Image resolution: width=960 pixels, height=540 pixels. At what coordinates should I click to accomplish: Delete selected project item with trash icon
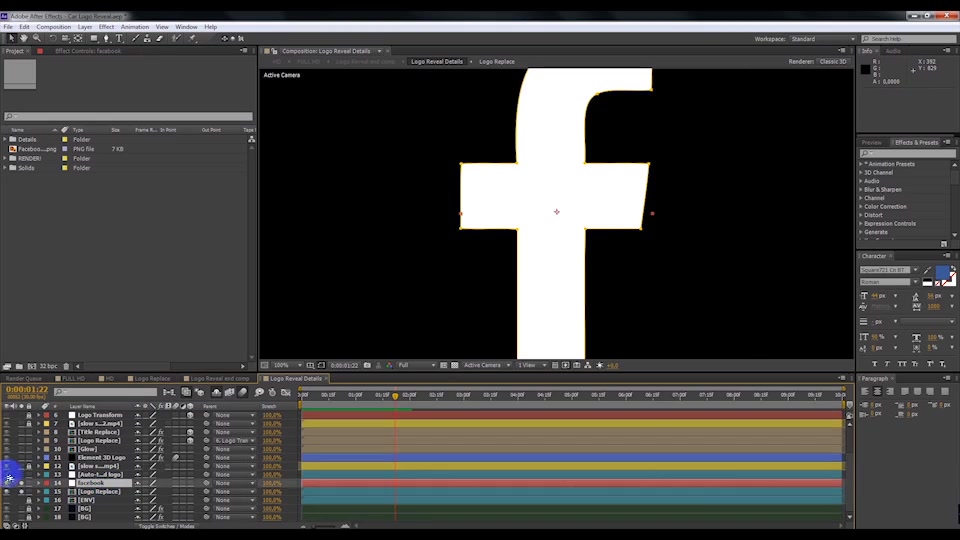click(66, 366)
